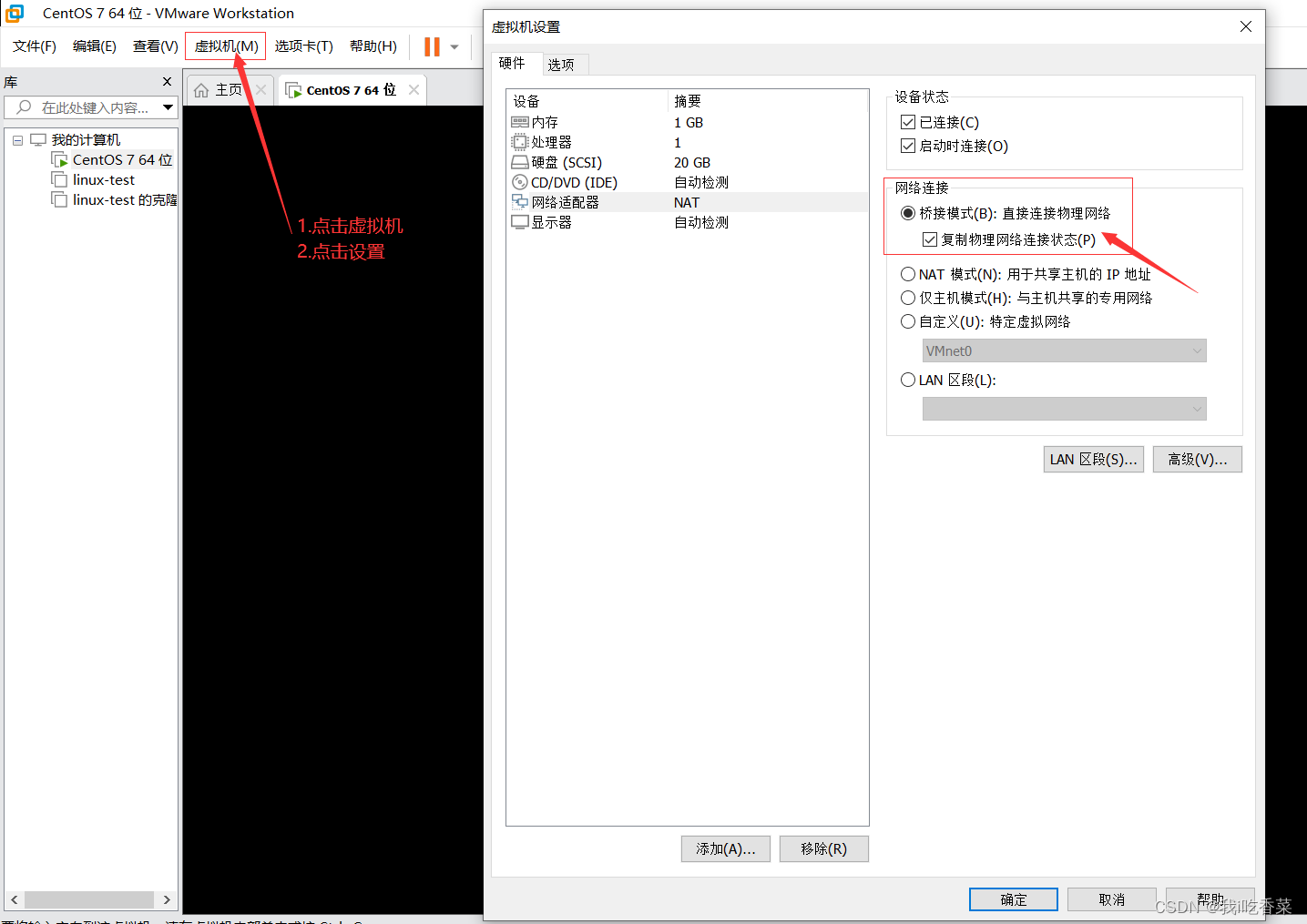Toggle the 启动时连接(O) checkbox

pyautogui.click(x=908, y=146)
